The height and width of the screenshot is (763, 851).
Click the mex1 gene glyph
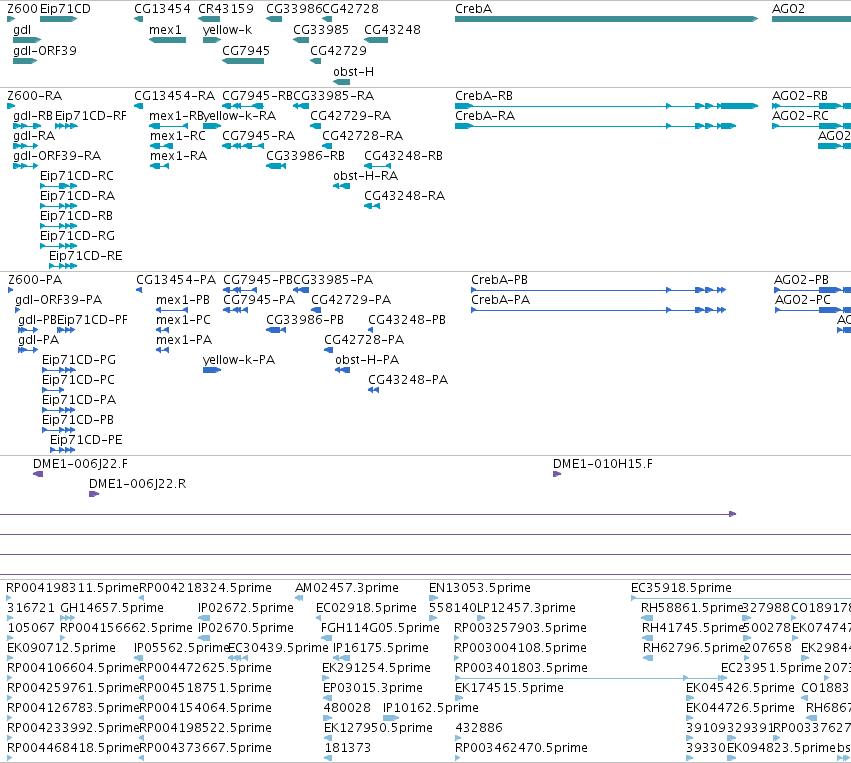(168, 40)
